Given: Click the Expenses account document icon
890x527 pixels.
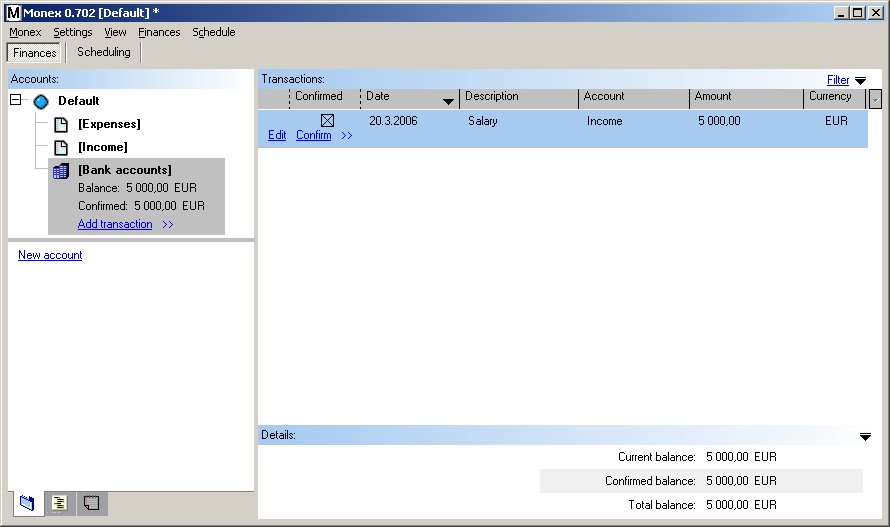Looking at the screenshot, I should coord(61,124).
